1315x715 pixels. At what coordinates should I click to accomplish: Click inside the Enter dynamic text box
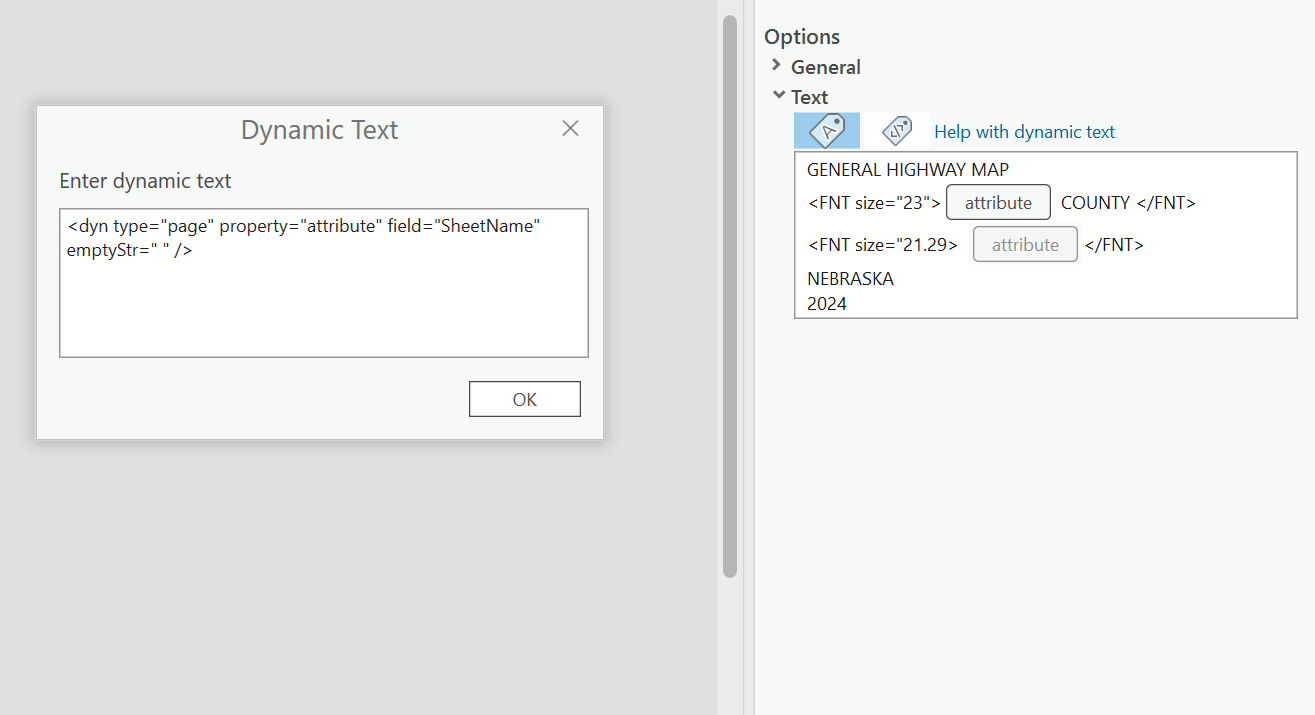pos(324,283)
